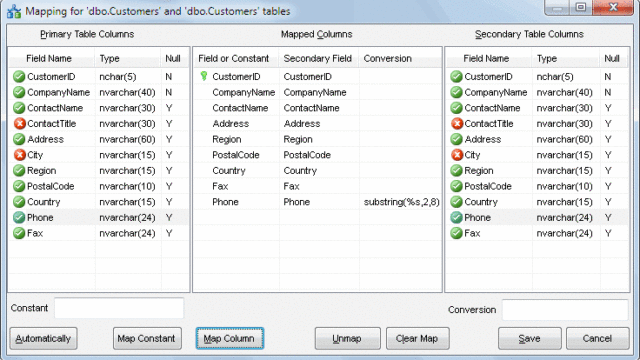The height and width of the screenshot is (360, 640).
Task: Click nvarchar(40) type of secondary CompanyName
Action: pos(564,92)
